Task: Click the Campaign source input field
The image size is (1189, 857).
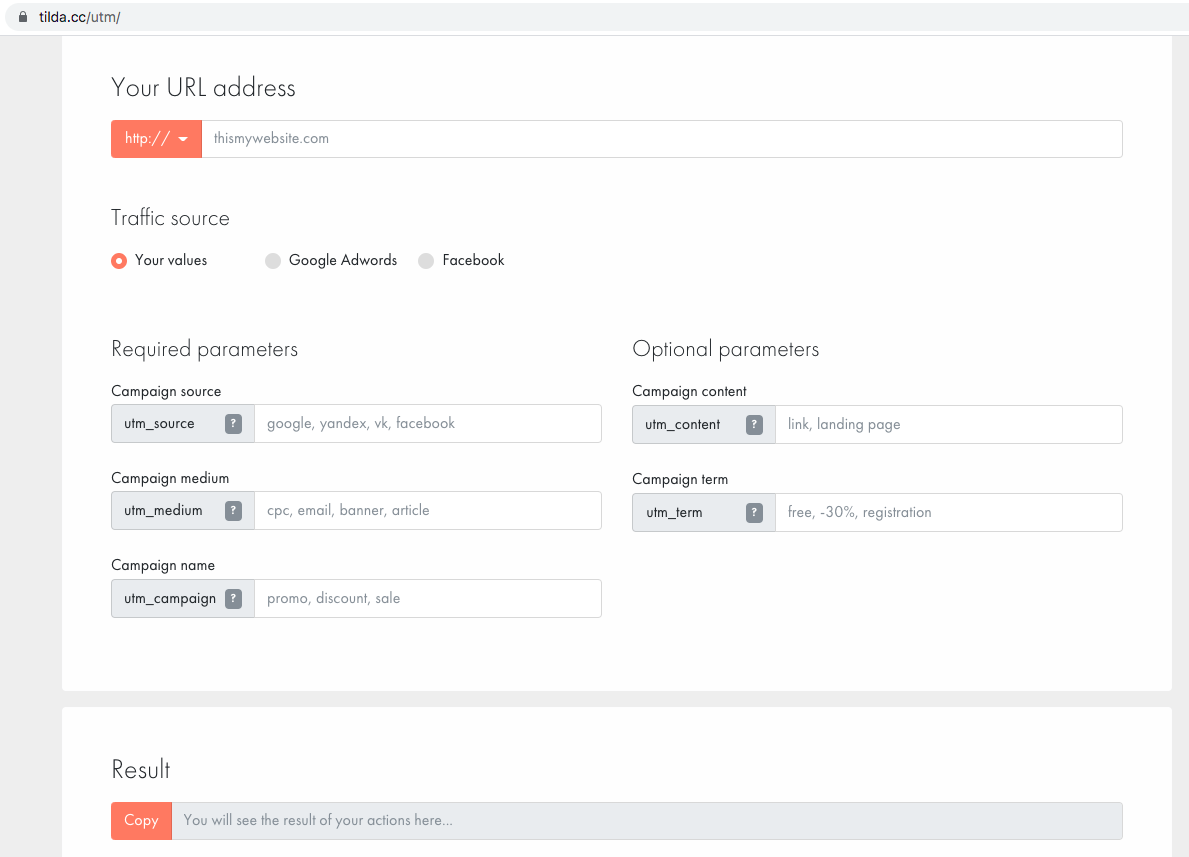Action: 427,424
